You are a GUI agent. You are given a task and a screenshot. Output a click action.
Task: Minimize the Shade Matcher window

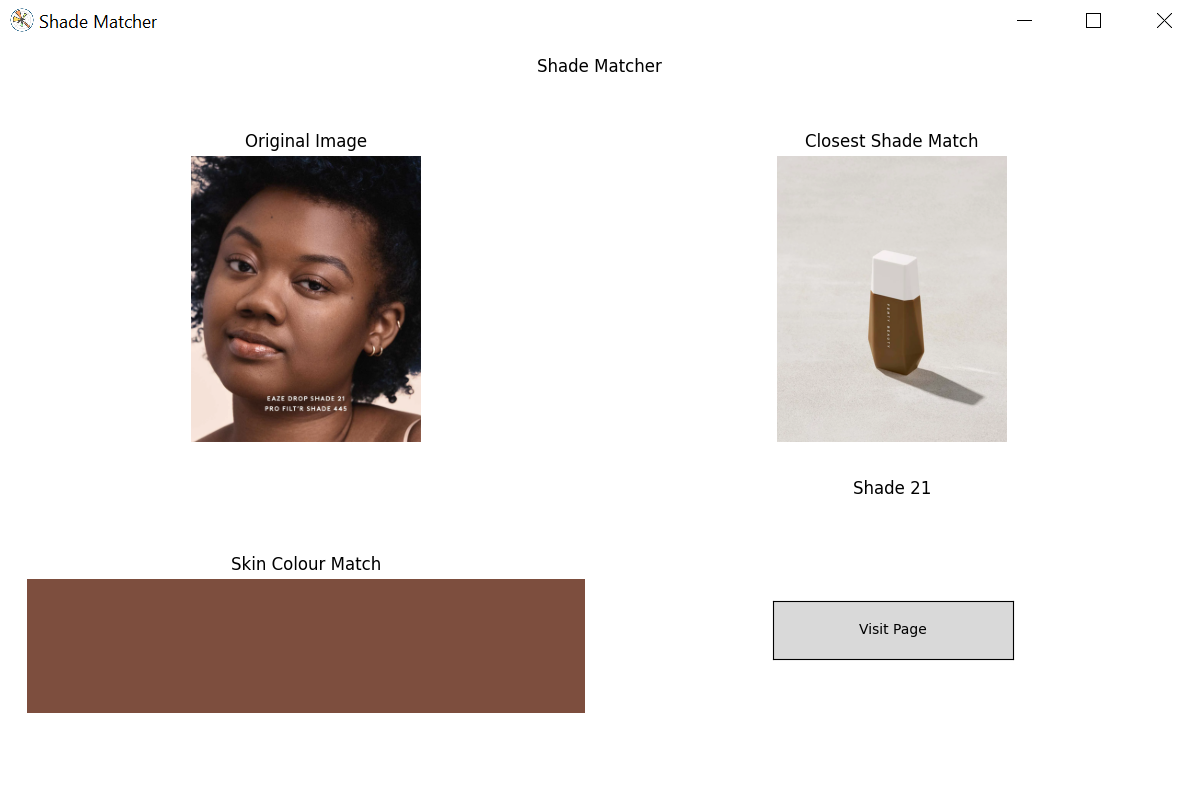pos(1024,20)
